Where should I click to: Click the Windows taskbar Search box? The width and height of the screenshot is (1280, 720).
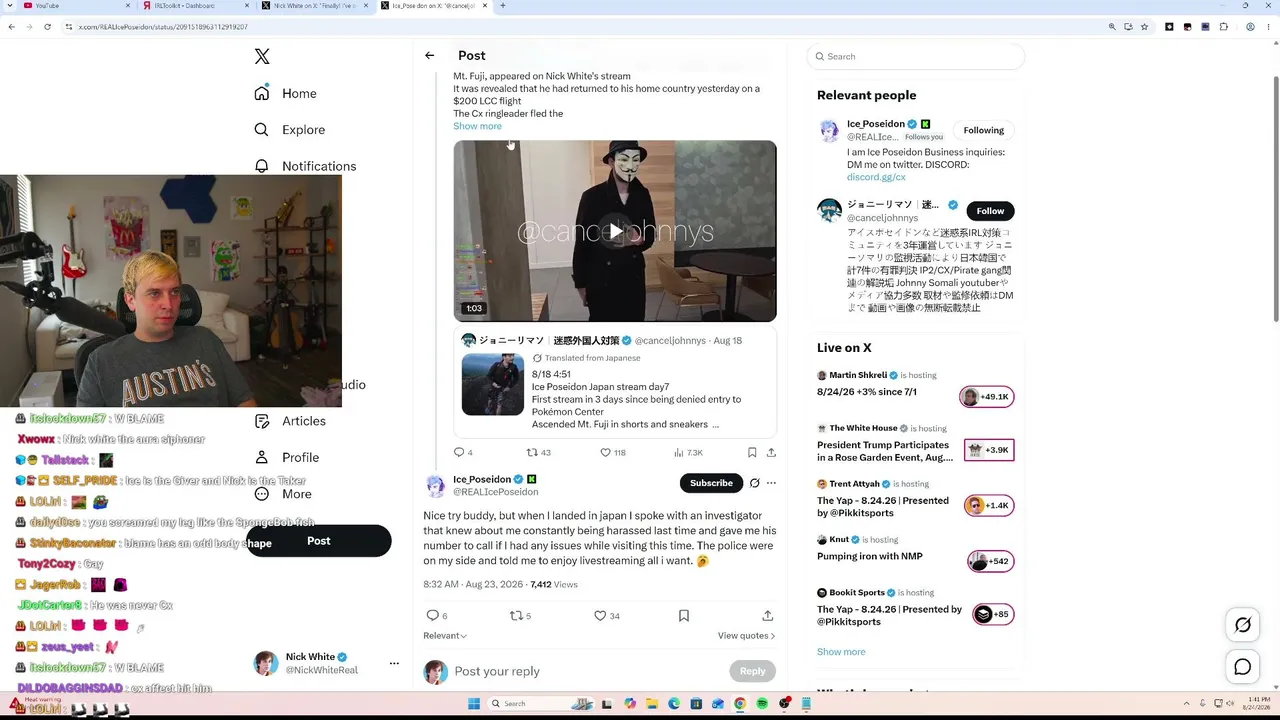(540, 704)
